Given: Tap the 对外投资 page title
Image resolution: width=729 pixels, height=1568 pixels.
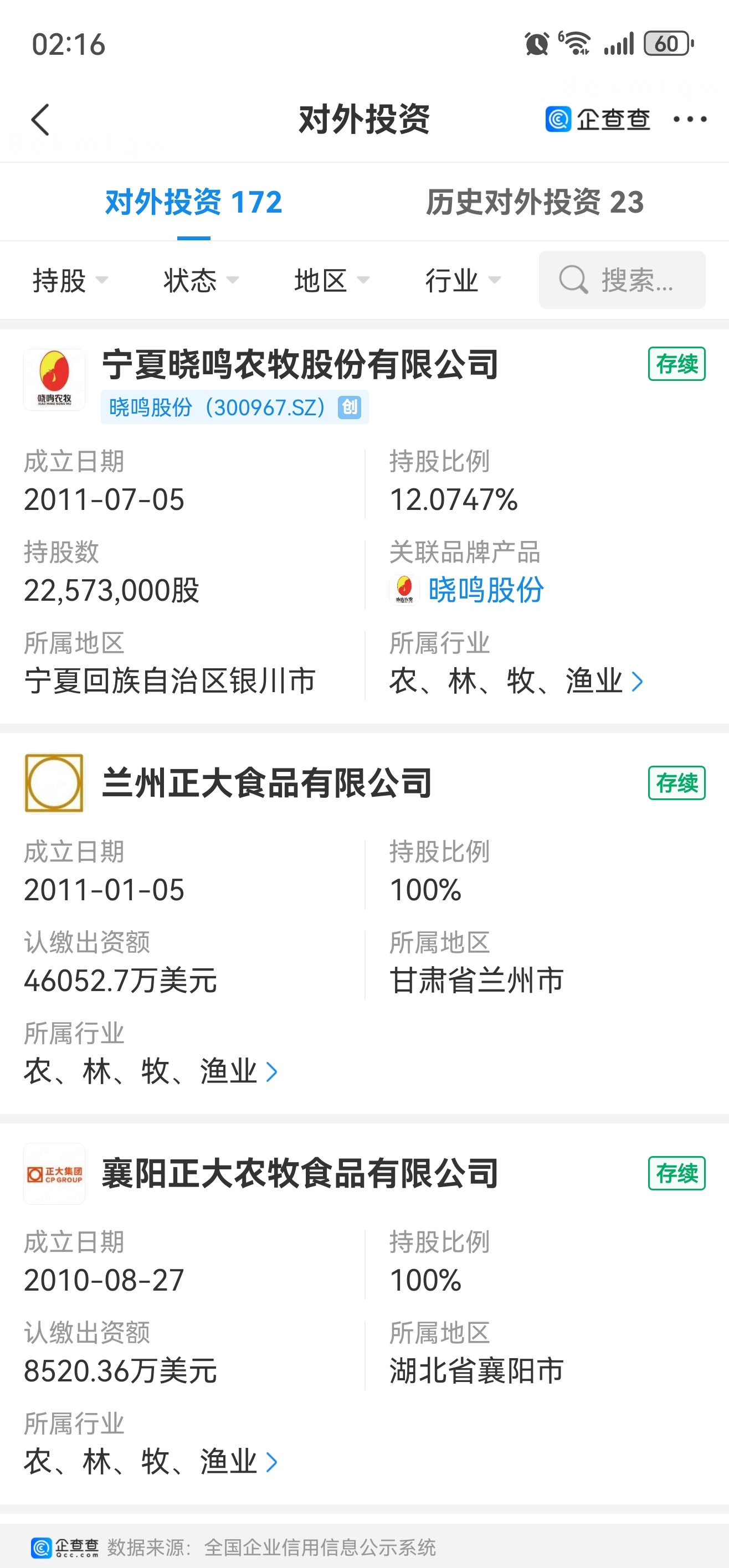Looking at the screenshot, I should pos(364,119).
